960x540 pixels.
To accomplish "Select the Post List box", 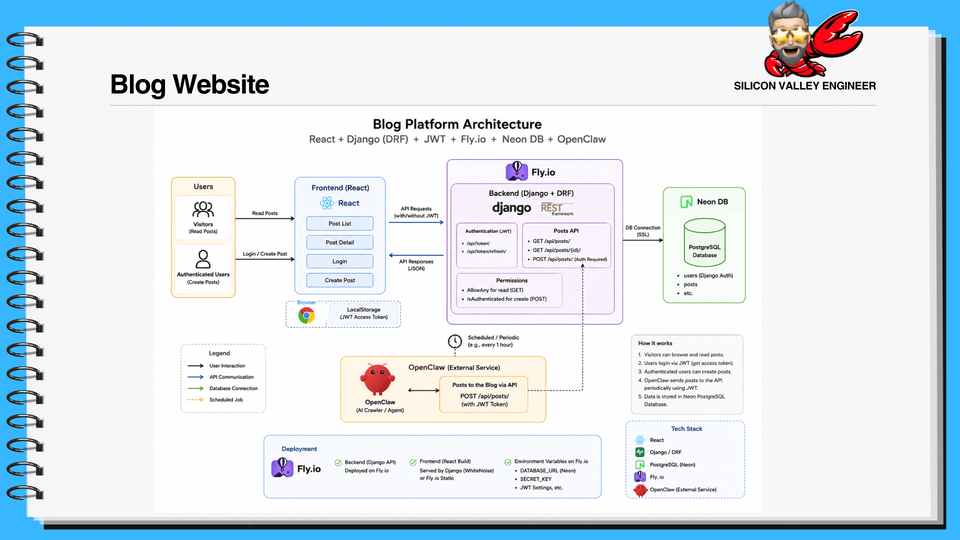I will pos(340,223).
